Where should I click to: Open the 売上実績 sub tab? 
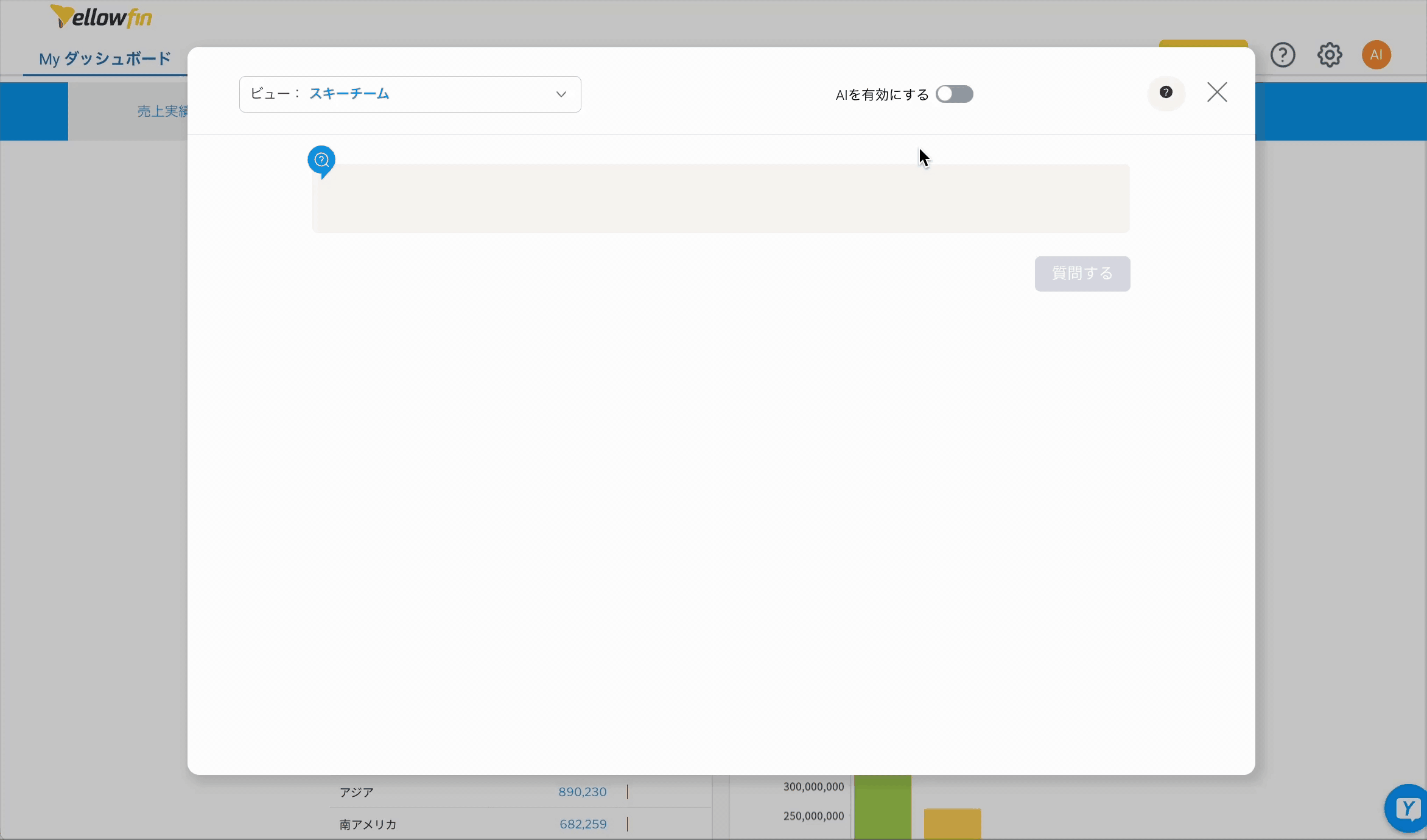coord(162,111)
